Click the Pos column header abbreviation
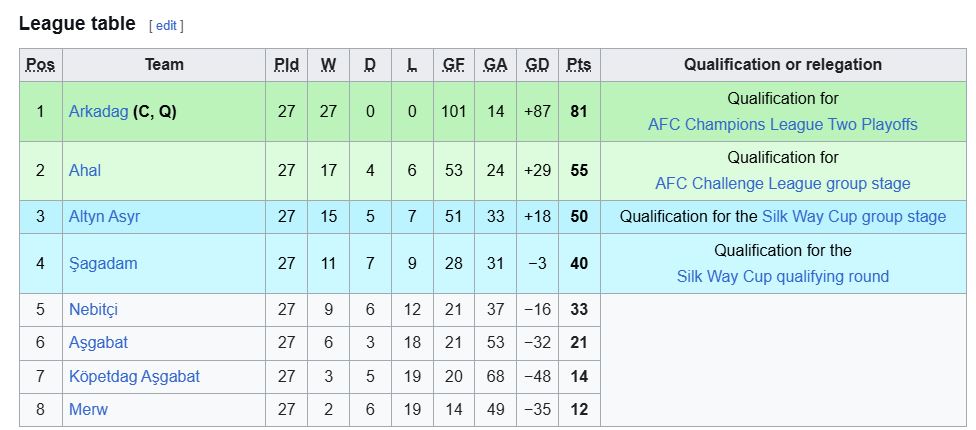 pos(40,65)
